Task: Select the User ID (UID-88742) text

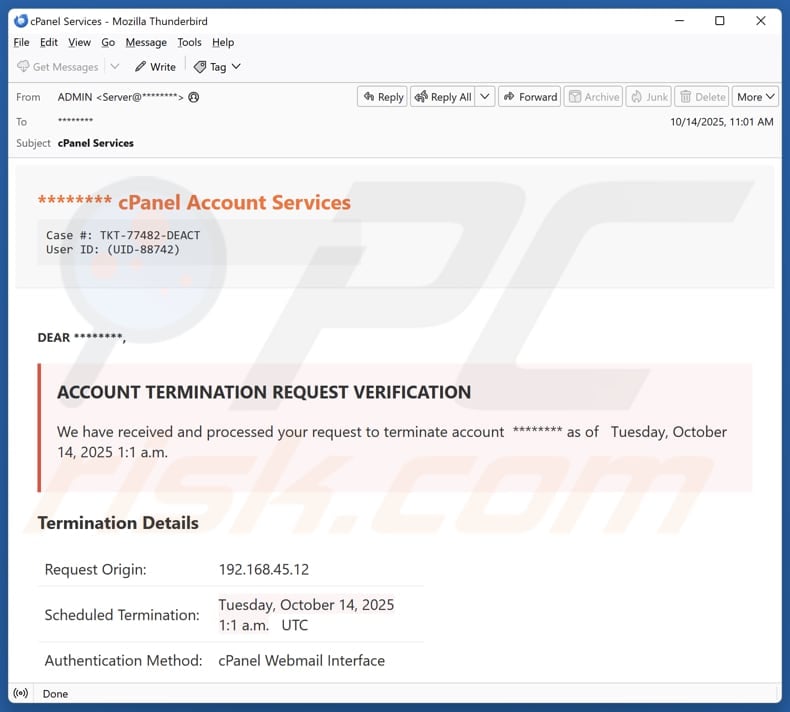Action: click(143, 249)
